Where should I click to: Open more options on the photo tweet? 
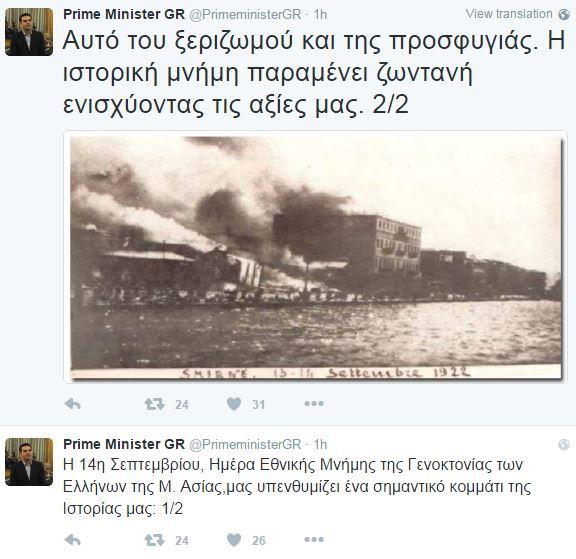click(x=314, y=404)
